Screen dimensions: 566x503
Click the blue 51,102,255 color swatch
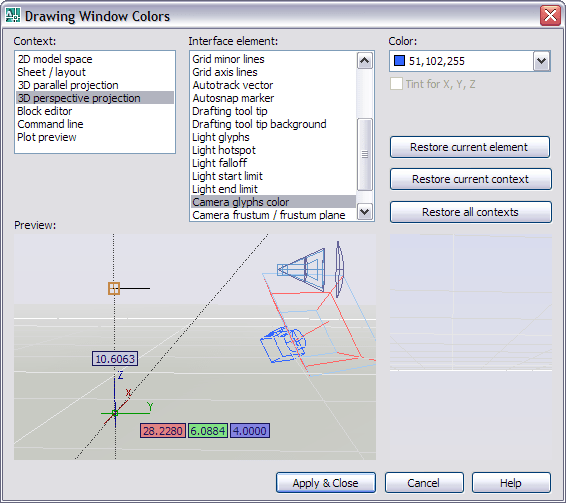tap(399, 61)
